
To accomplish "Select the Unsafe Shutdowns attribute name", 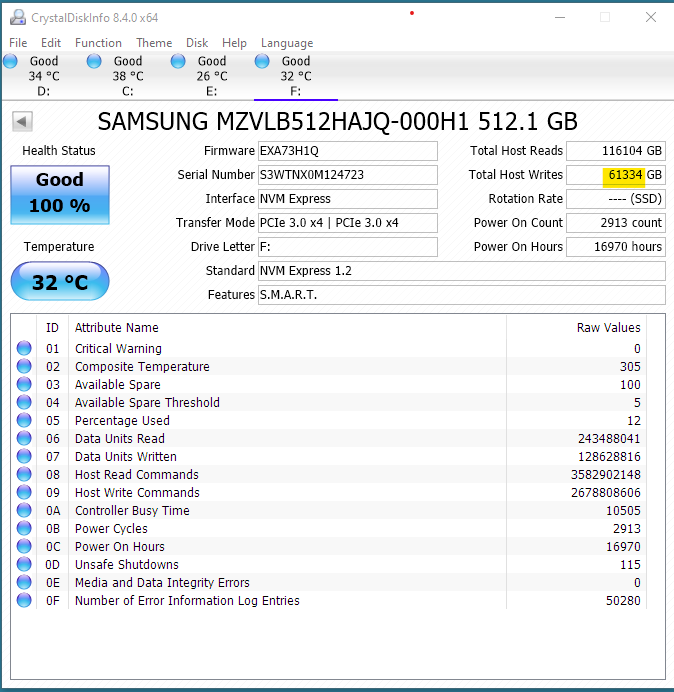I will click(127, 564).
